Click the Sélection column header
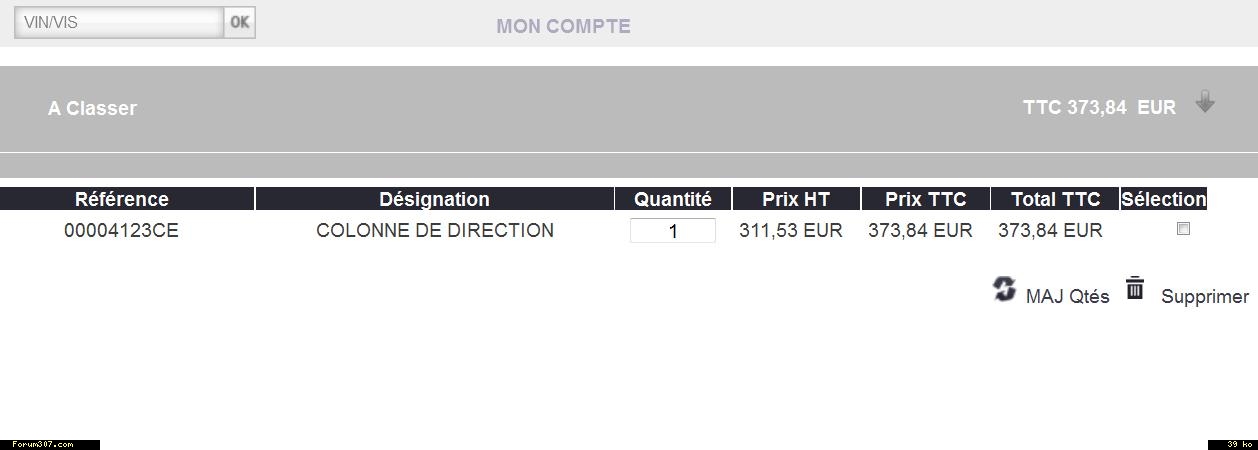The image size is (1258, 450). 1163,199
